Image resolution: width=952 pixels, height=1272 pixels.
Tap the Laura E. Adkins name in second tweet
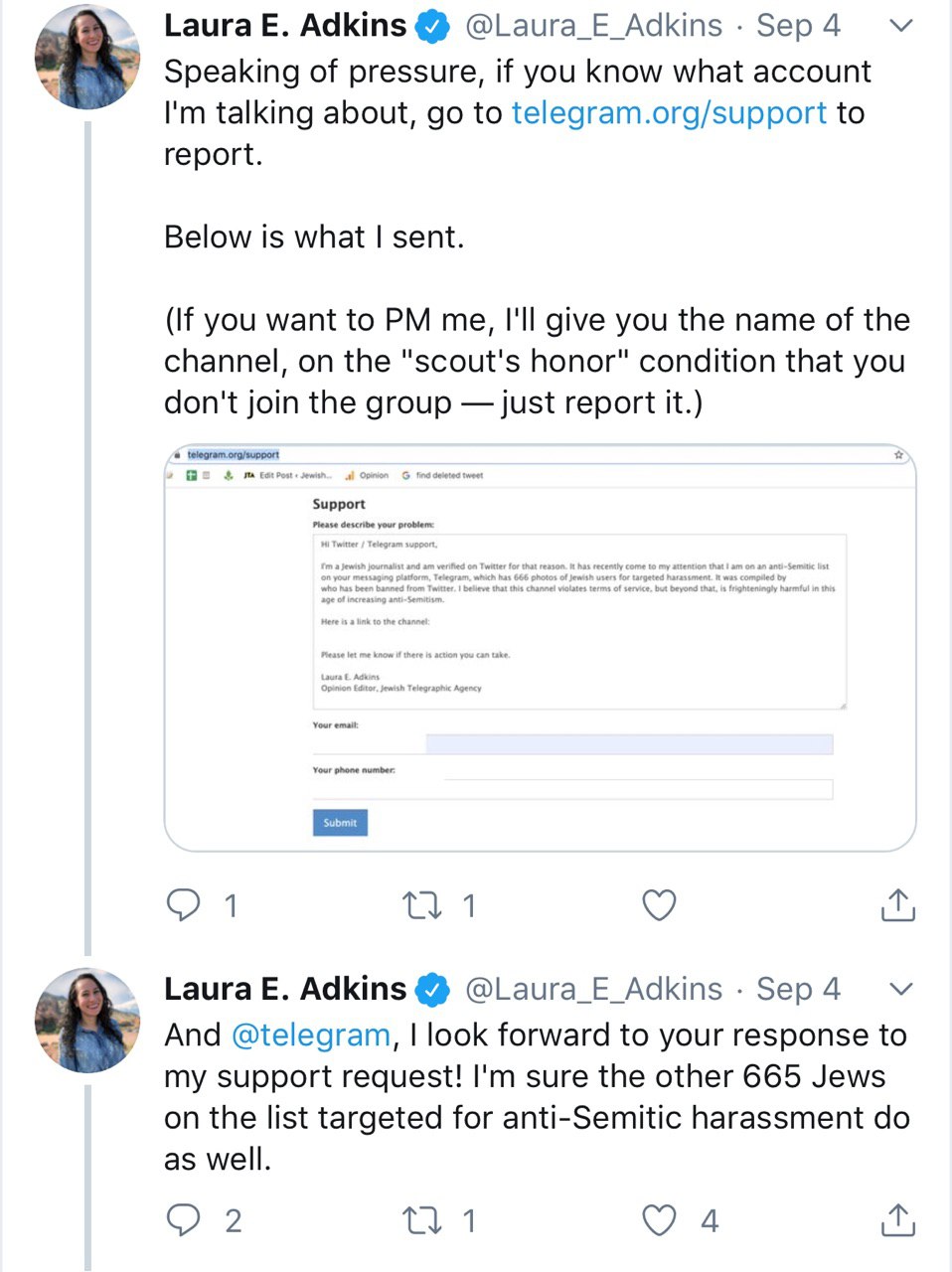point(285,989)
